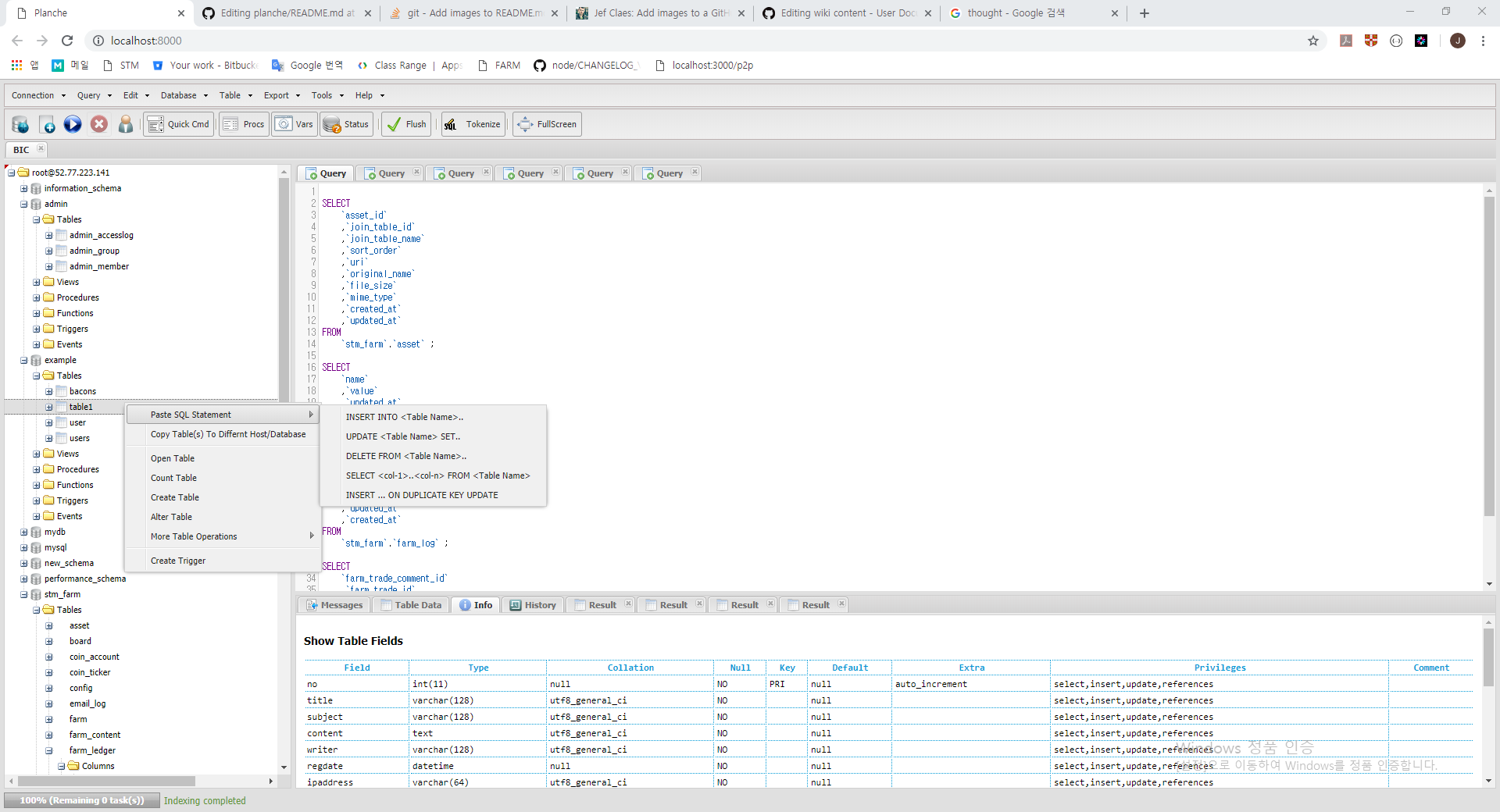Open a new Chrome tab
Viewport: 1500px width, 812px height.
[x=1145, y=13]
